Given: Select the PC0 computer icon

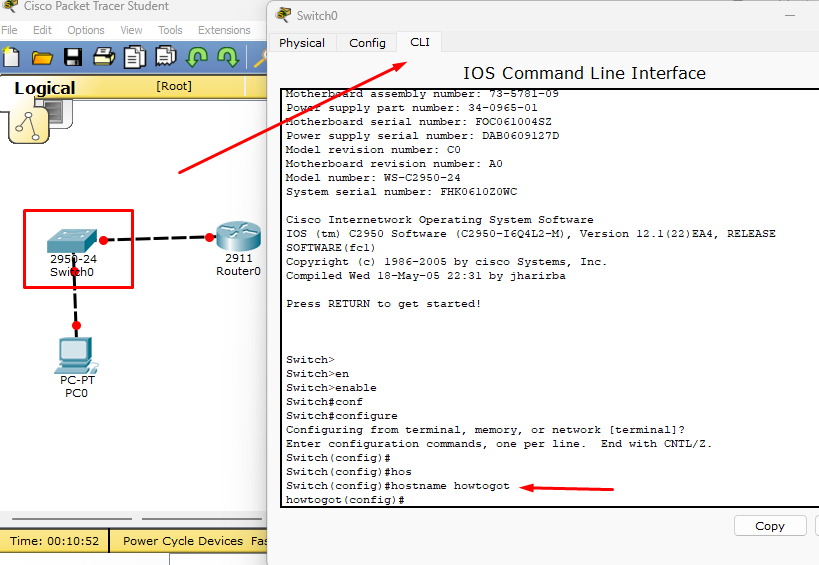Looking at the screenshot, I should [76, 355].
